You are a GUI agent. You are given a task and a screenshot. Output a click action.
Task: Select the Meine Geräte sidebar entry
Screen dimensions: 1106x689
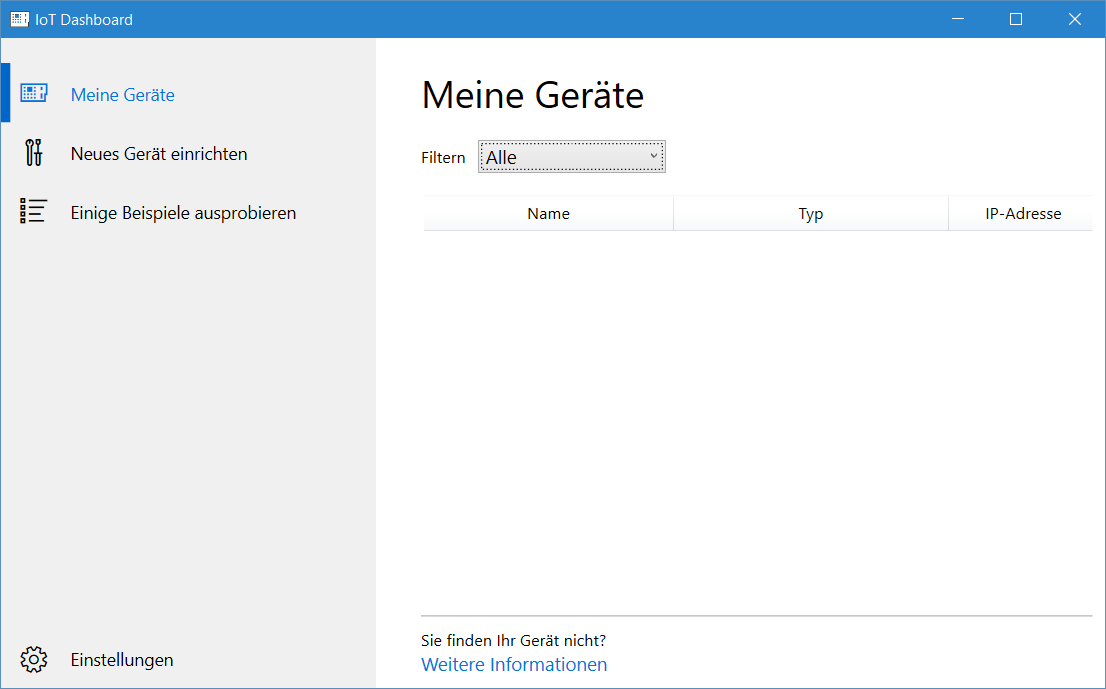[122, 94]
